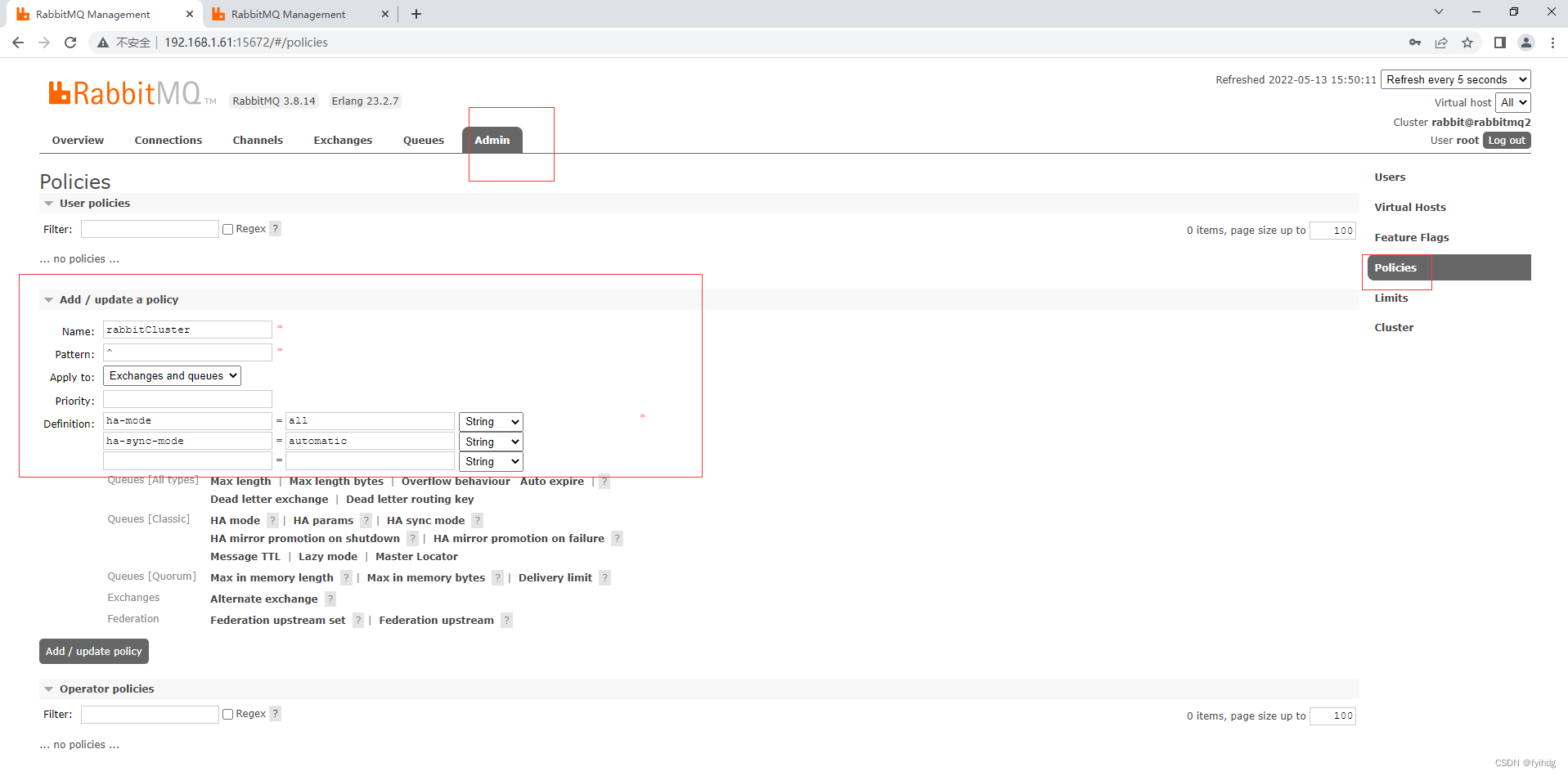This screenshot has width=1568, height=776.
Task: Switch to the Exchanges tab
Action: (x=343, y=141)
